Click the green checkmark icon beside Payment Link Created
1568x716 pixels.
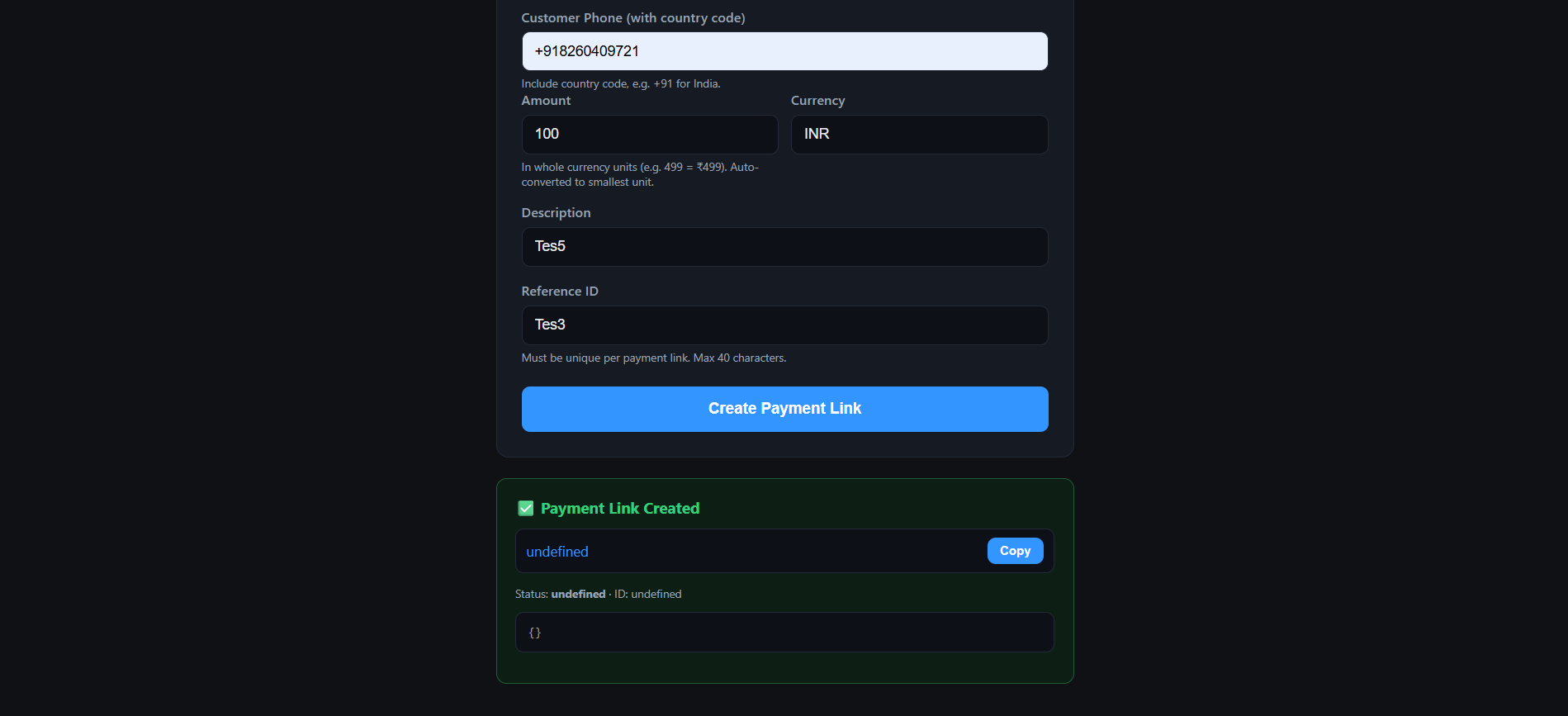pyautogui.click(x=525, y=509)
